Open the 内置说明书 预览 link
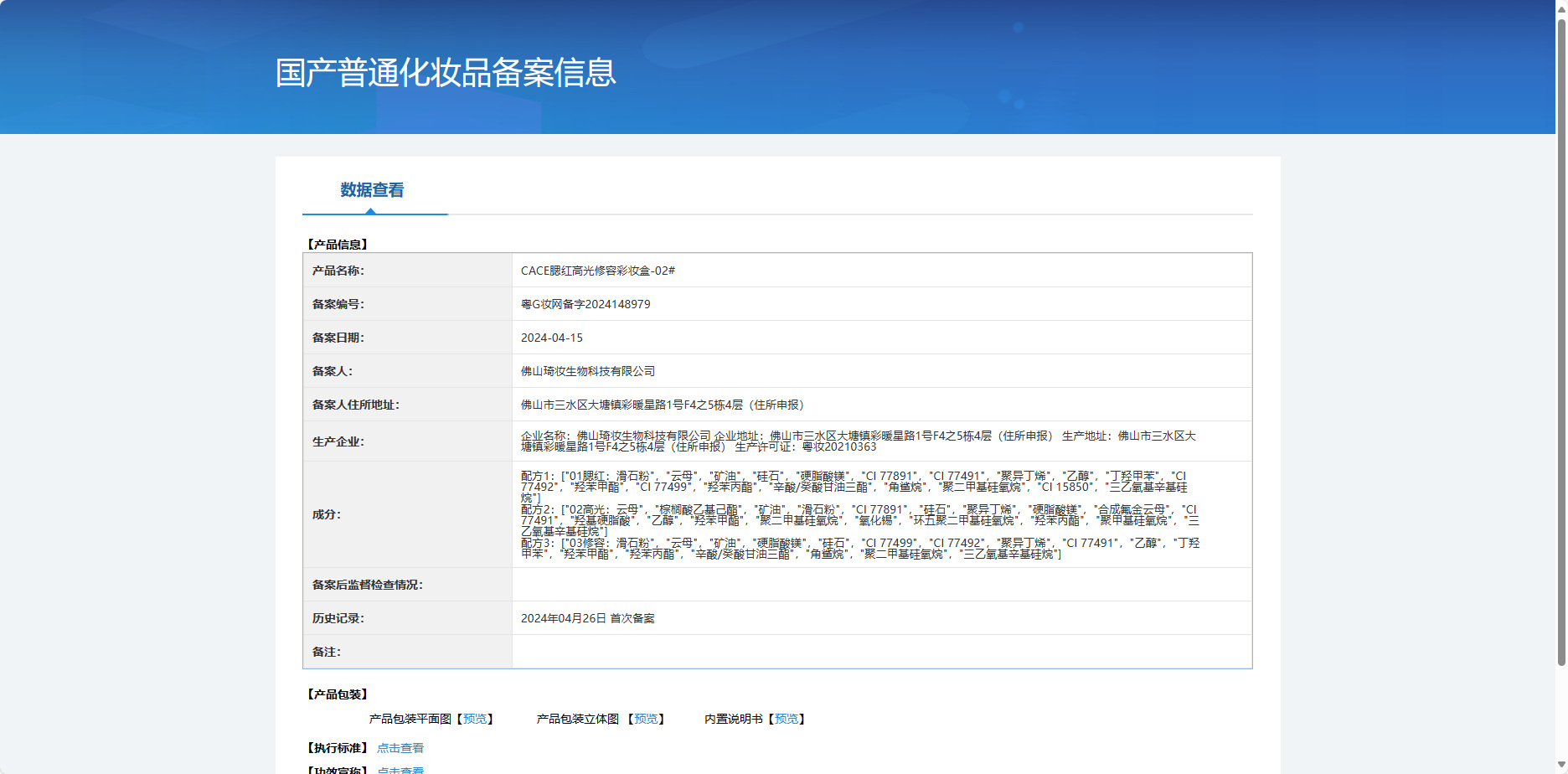 pyautogui.click(x=787, y=719)
